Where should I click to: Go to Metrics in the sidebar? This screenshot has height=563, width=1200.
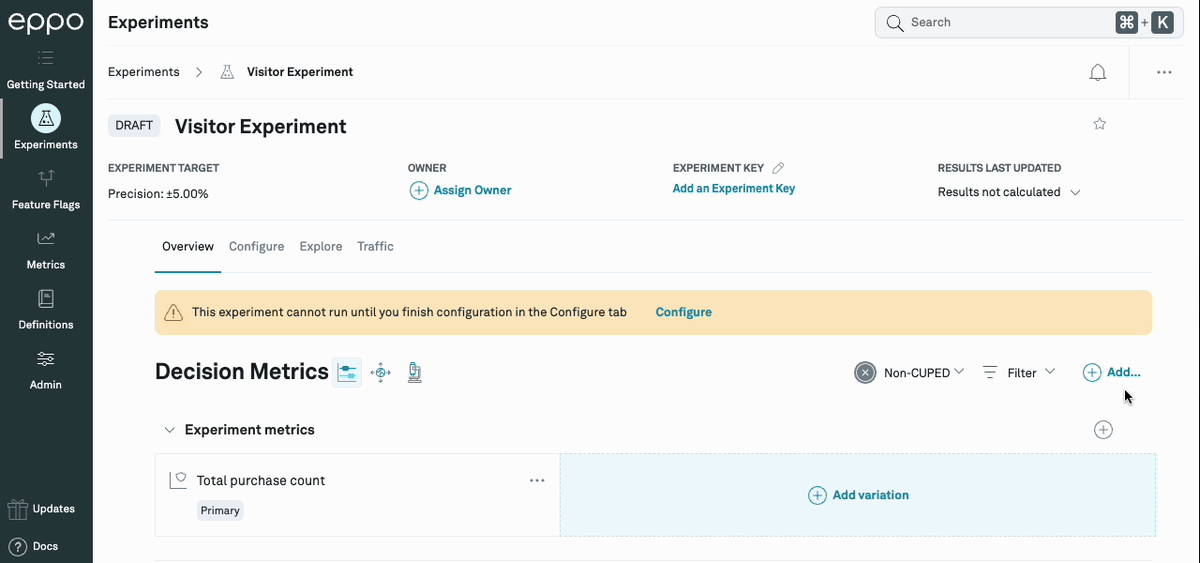[46, 250]
